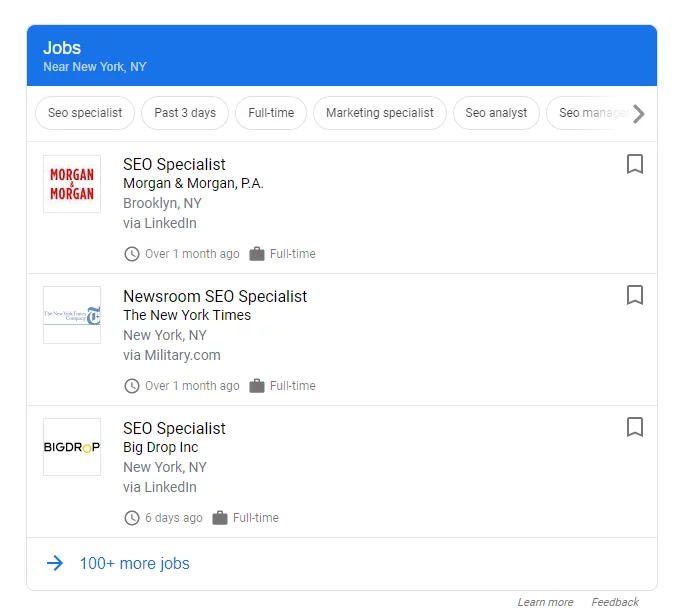Click the clock icon on Big Drop listing
676x616 pixels.
coord(132,518)
